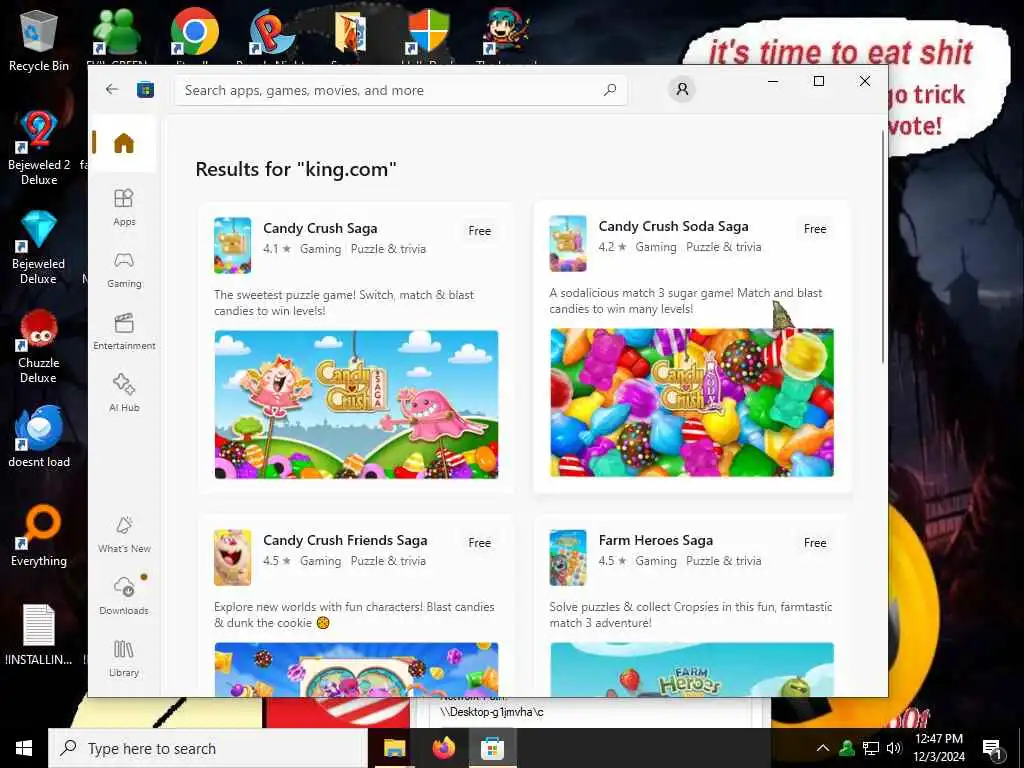Click the 'Results for "king.com"' heading
Image resolution: width=1024 pixels, height=768 pixels.
[x=296, y=169]
